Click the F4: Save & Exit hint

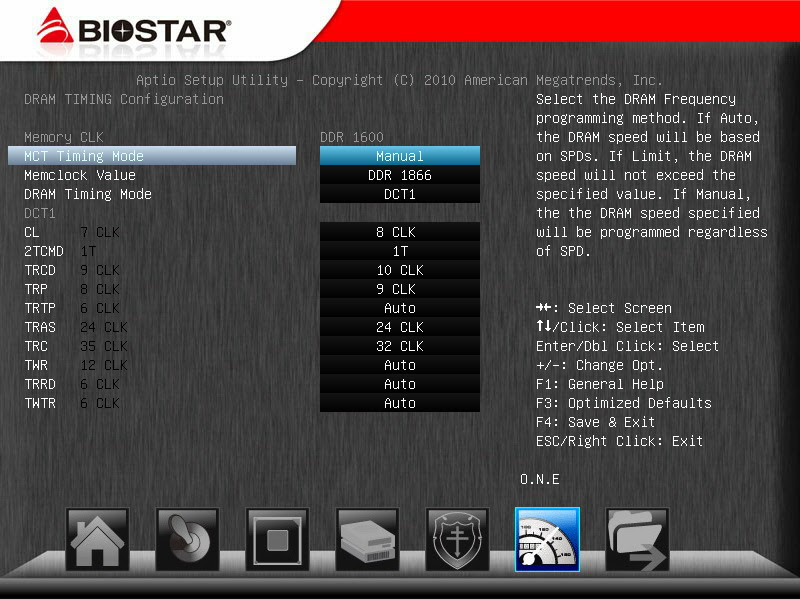(595, 422)
